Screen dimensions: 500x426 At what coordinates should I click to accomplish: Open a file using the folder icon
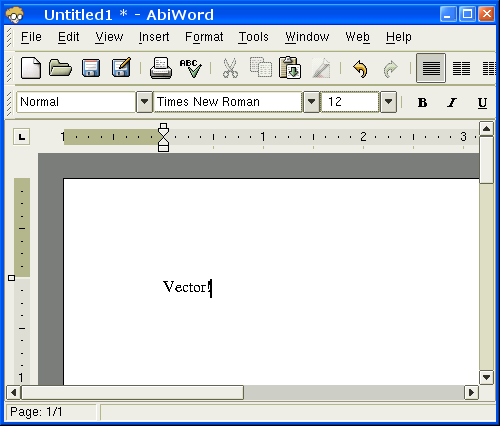[60, 68]
